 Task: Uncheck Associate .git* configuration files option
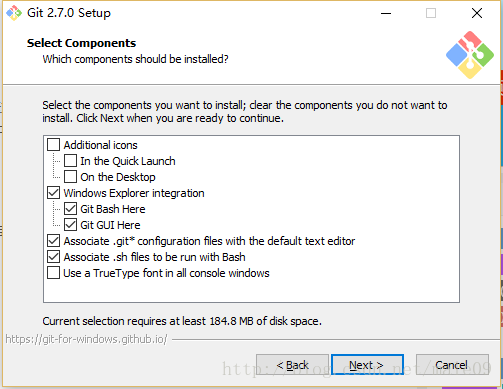point(53,241)
